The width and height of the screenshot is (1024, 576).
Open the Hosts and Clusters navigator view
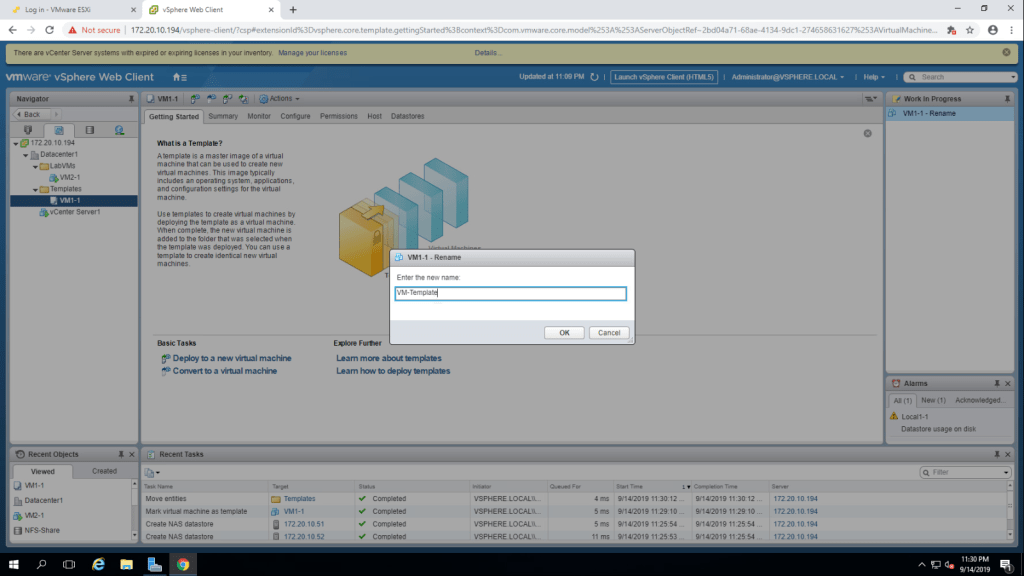pyautogui.click(x=28, y=130)
